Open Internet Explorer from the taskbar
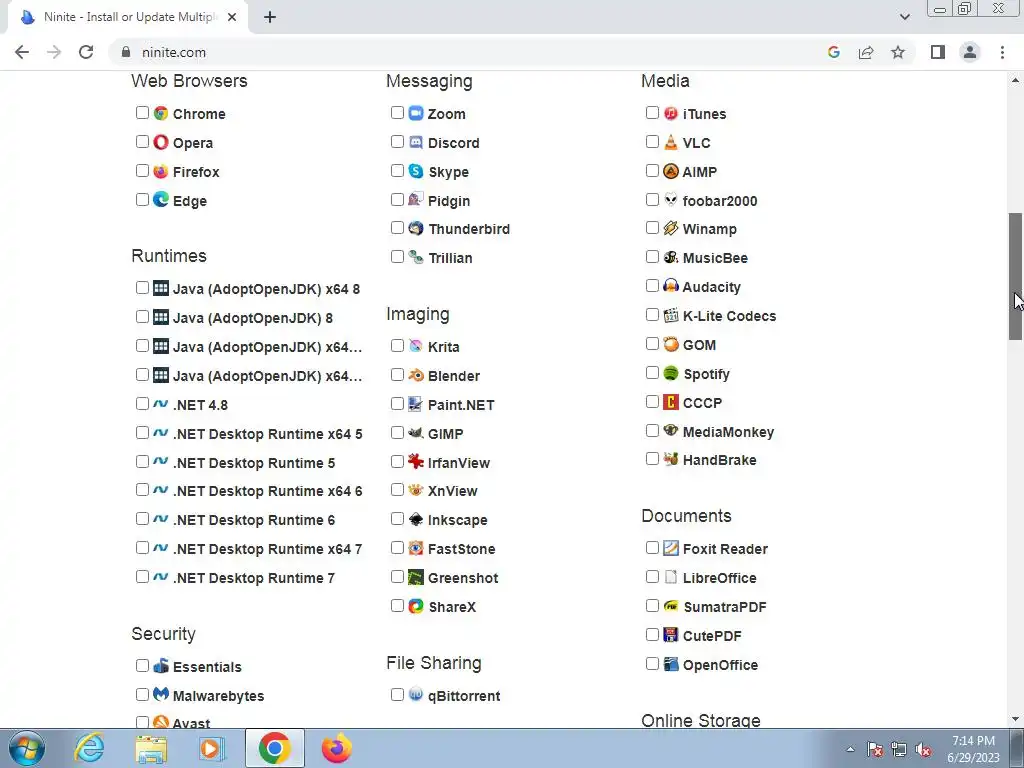This screenshot has width=1024, height=768. [x=89, y=748]
